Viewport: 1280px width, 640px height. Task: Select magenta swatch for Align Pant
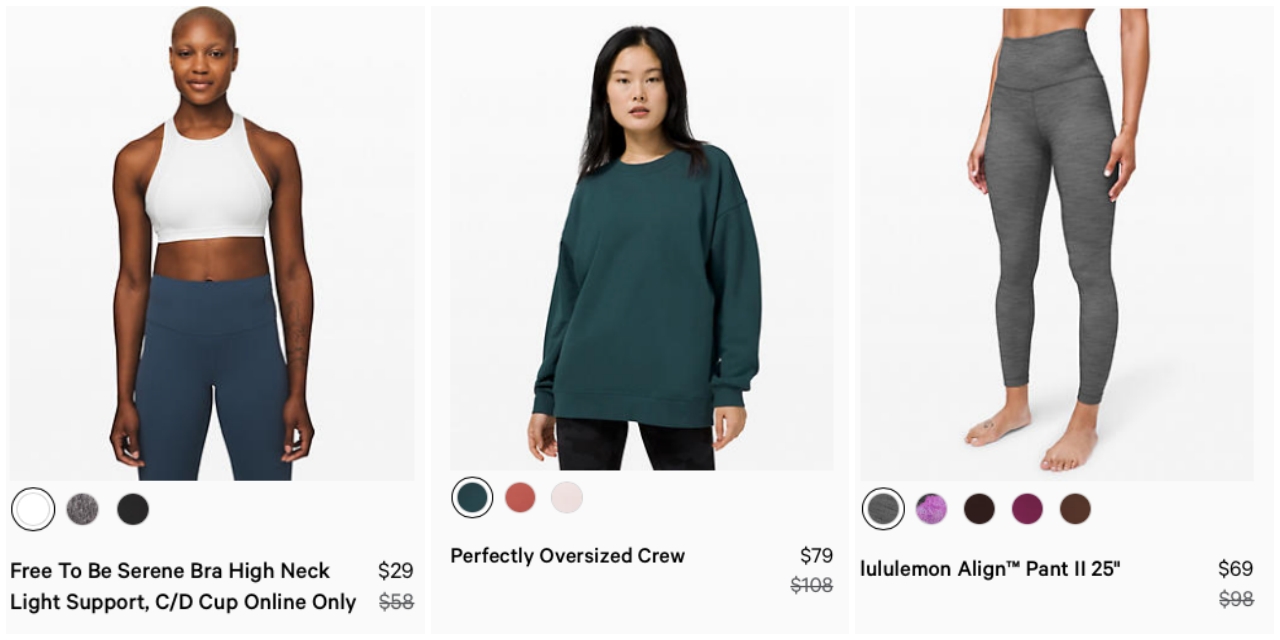coord(1027,509)
